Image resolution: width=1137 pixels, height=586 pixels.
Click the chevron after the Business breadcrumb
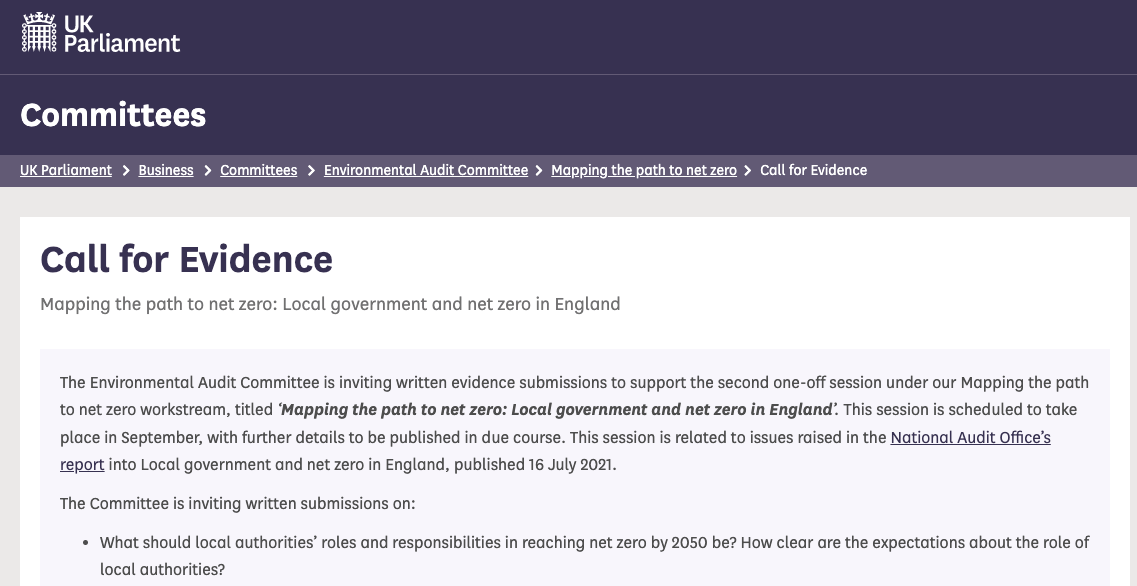pyautogui.click(x=207, y=171)
